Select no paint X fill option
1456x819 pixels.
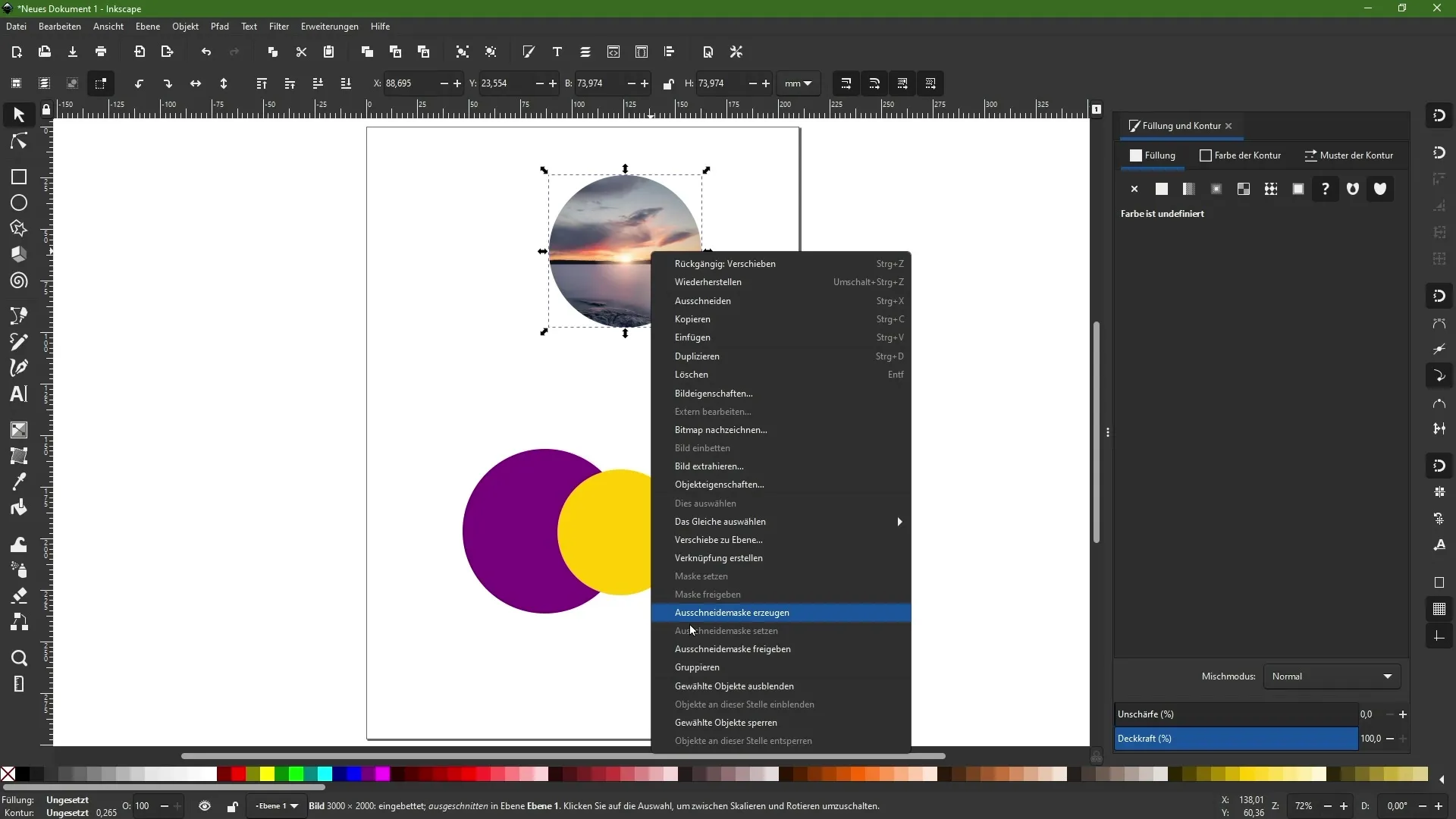pyautogui.click(x=1134, y=189)
